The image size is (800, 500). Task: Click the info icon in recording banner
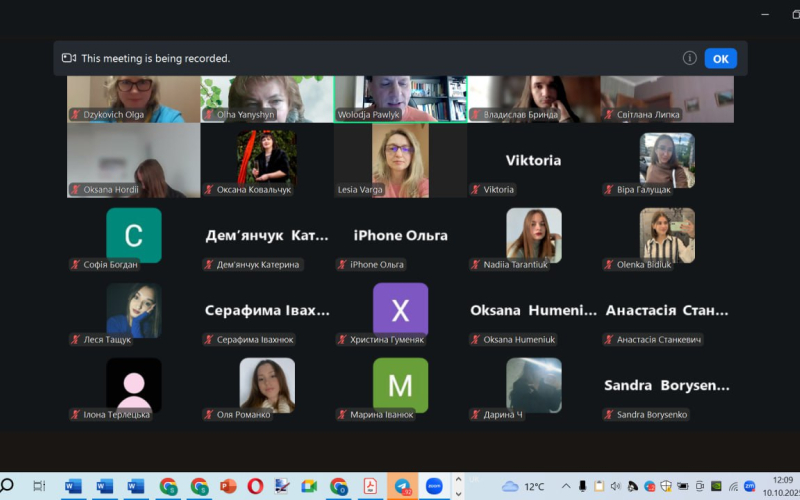tap(689, 58)
